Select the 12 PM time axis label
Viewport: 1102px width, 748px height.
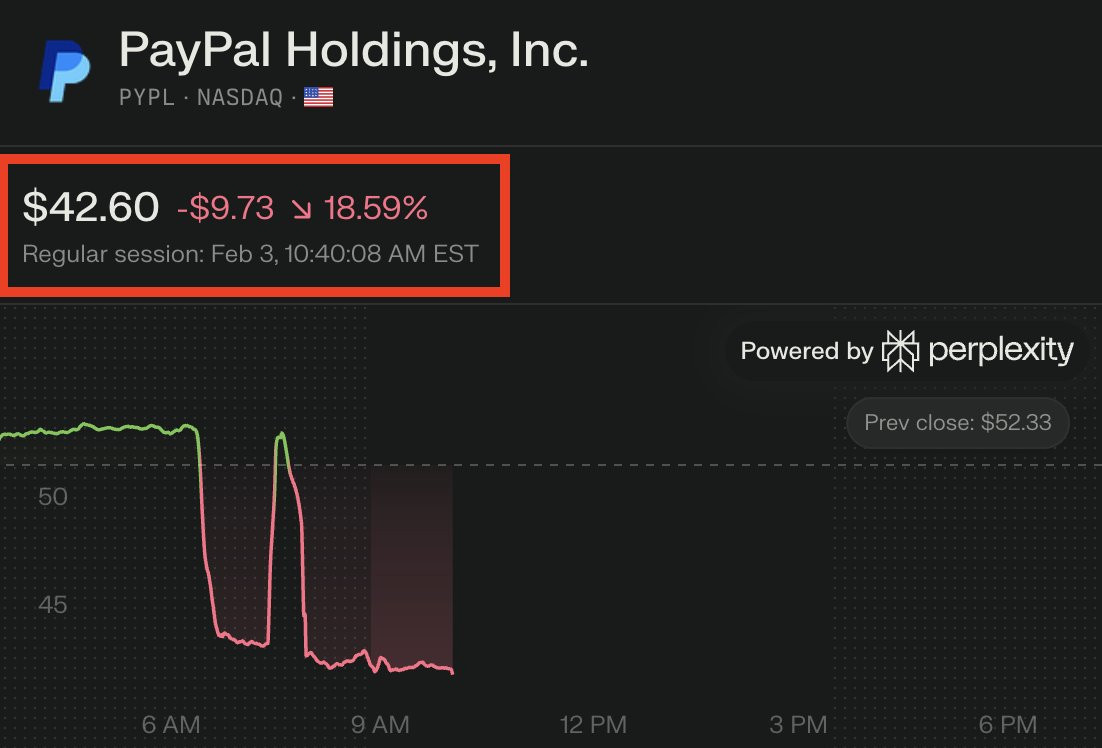(594, 725)
